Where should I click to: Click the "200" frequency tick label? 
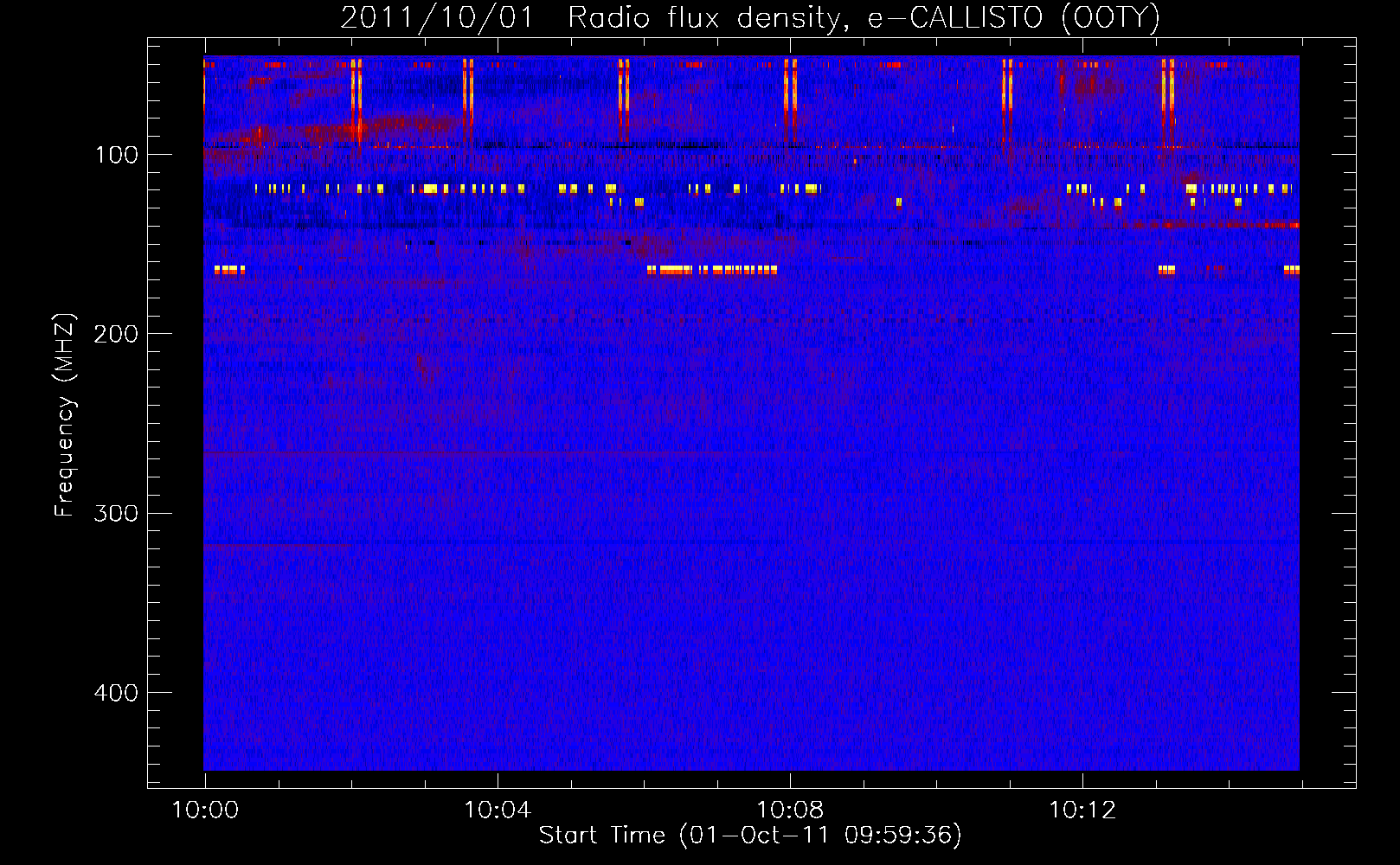(x=116, y=334)
